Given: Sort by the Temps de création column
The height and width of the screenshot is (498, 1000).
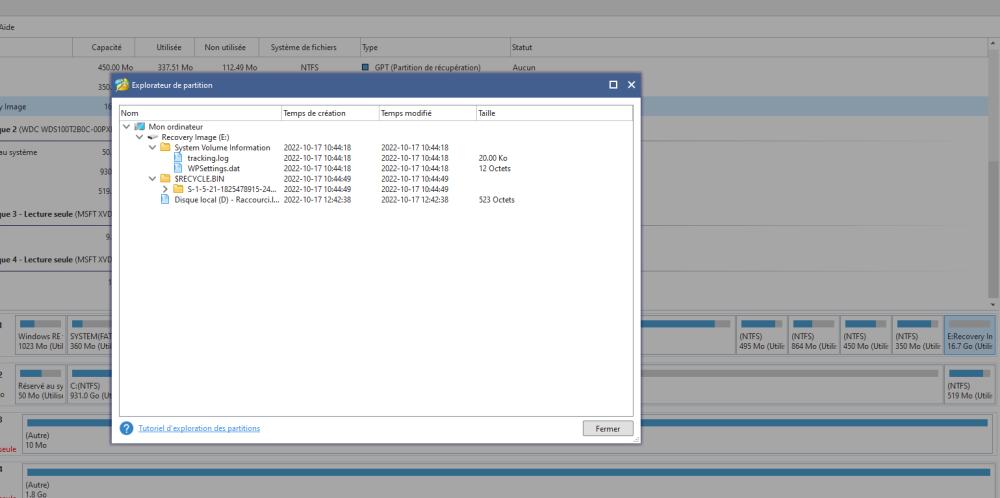Looking at the screenshot, I should coord(328,113).
